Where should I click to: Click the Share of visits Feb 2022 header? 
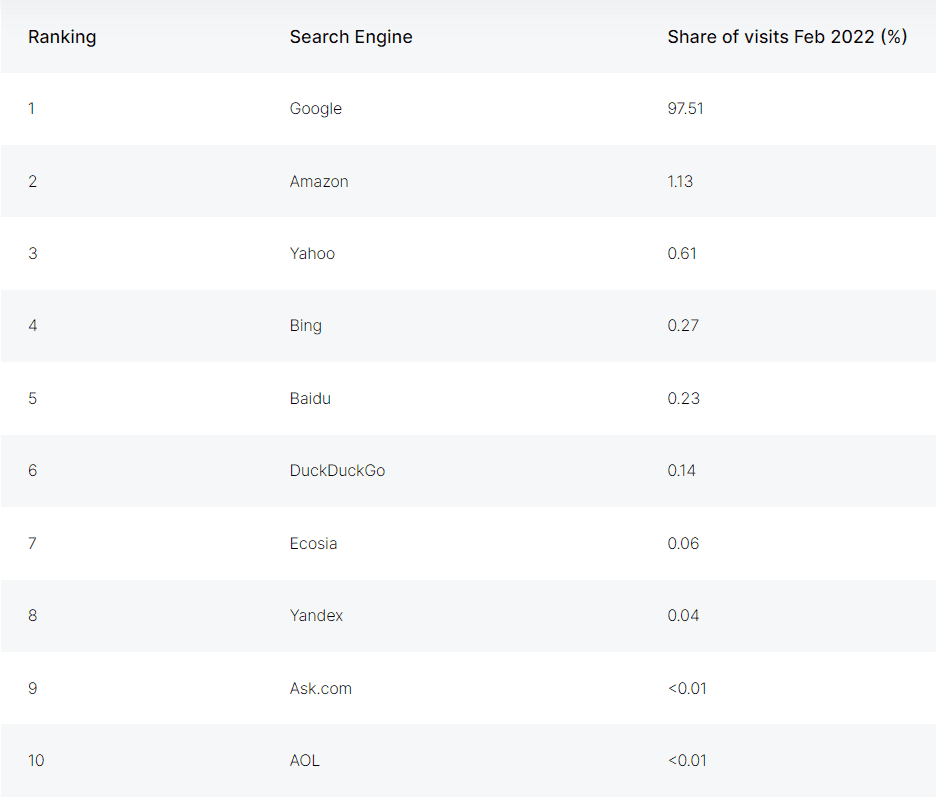point(787,37)
